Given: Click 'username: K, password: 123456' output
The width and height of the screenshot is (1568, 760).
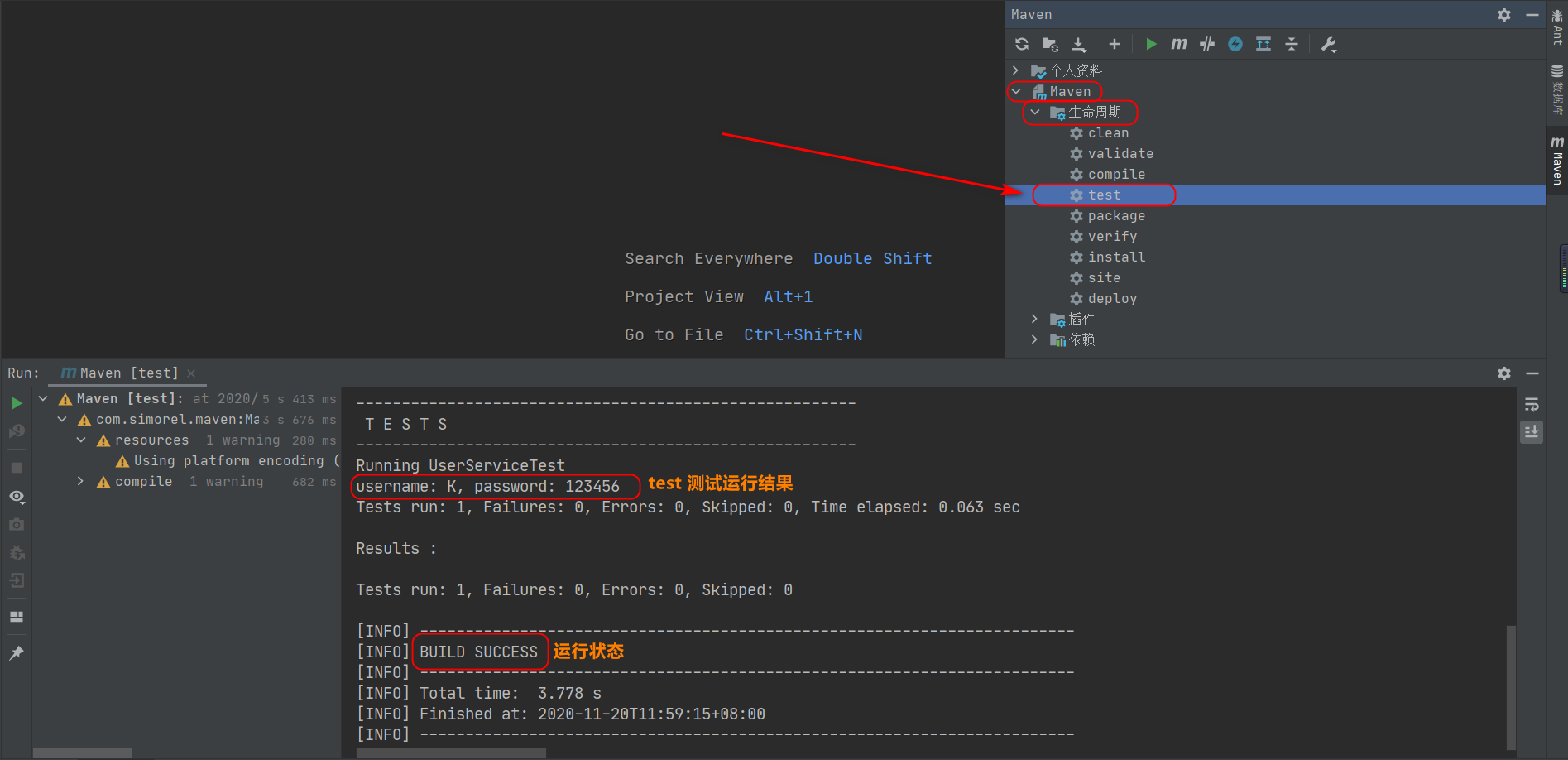Looking at the screenshot, I should [487, 486].
